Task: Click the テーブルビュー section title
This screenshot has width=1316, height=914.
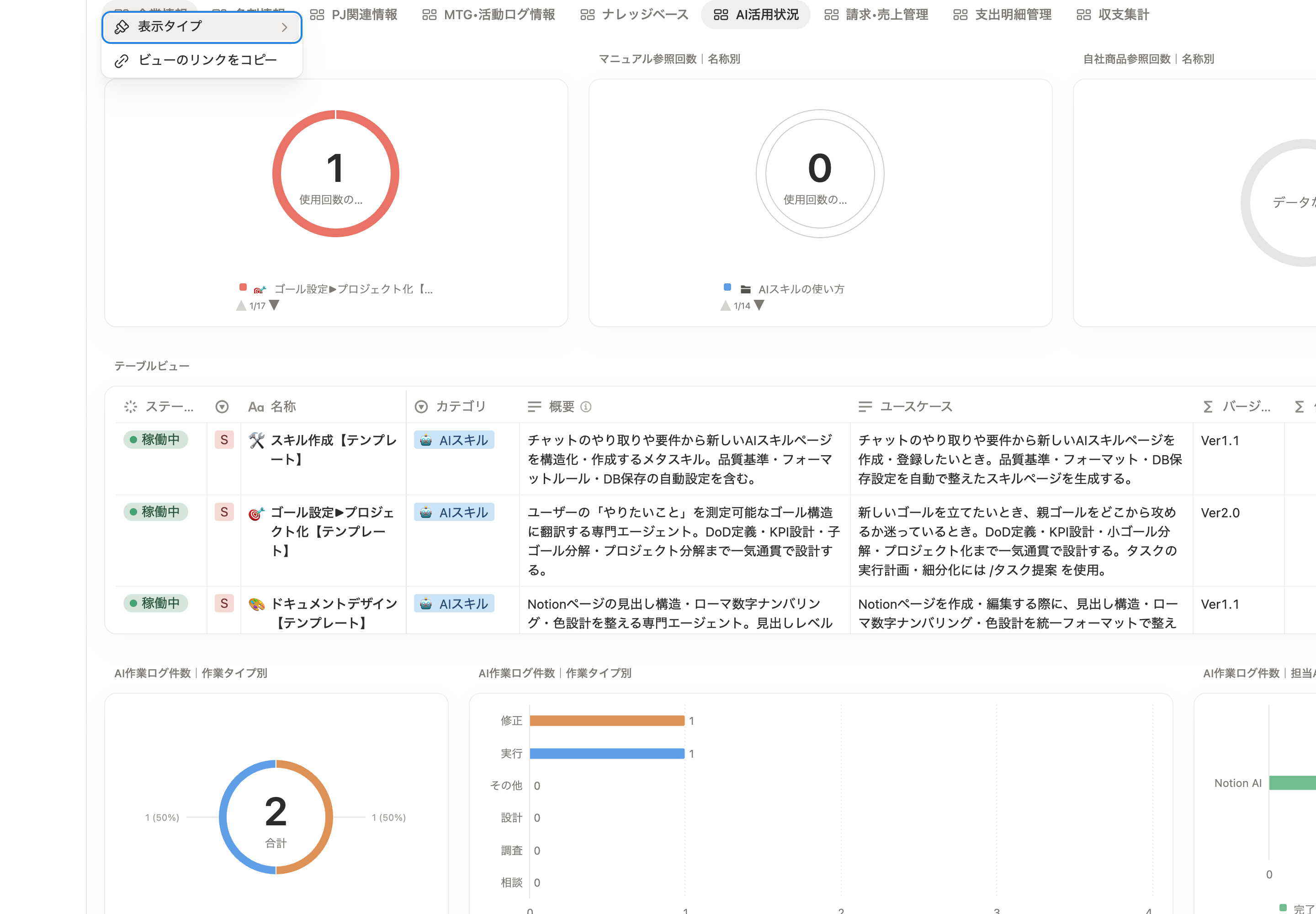Action: [x=152, y=366]
